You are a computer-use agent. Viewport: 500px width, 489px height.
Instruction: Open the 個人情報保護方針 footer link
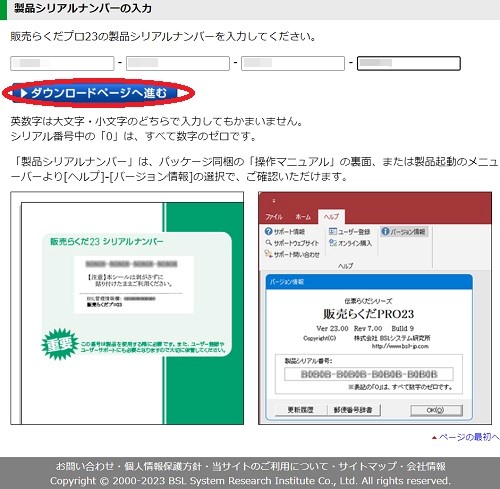[x=163, y=466]
